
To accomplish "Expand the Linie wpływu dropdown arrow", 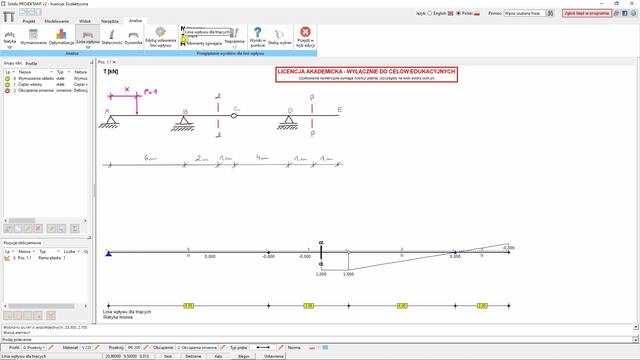I will coord(88,47).
